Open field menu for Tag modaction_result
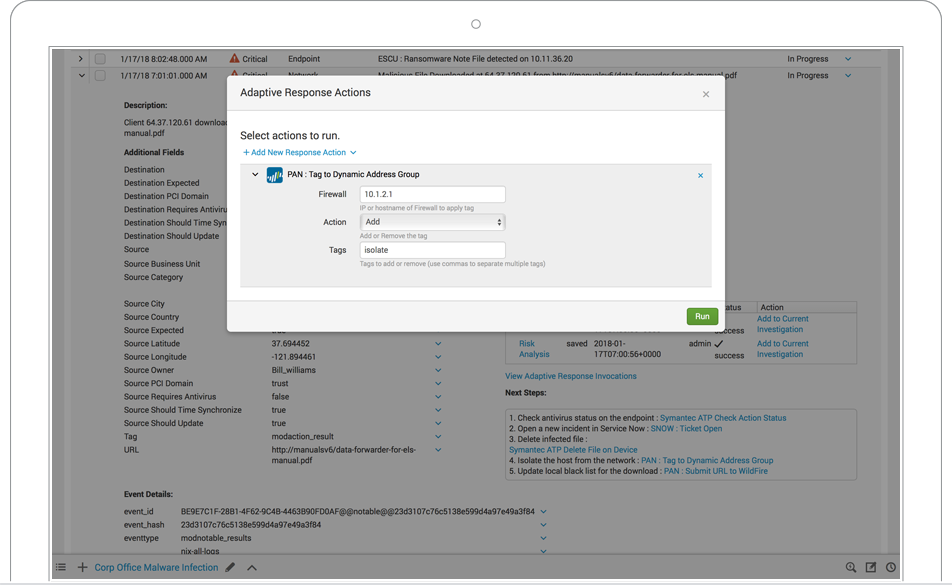The height and width of the screenshot is (585, 952). (x=438, y=437)
